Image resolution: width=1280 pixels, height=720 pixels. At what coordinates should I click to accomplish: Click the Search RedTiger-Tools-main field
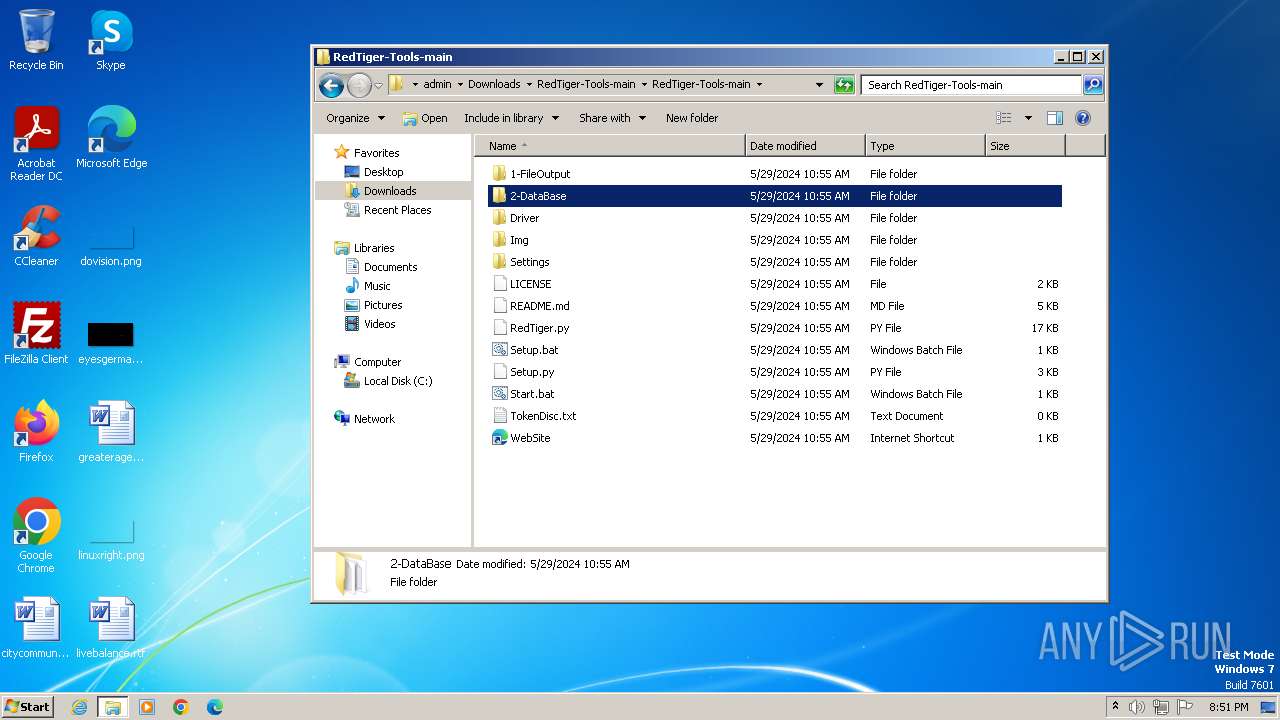971,85
